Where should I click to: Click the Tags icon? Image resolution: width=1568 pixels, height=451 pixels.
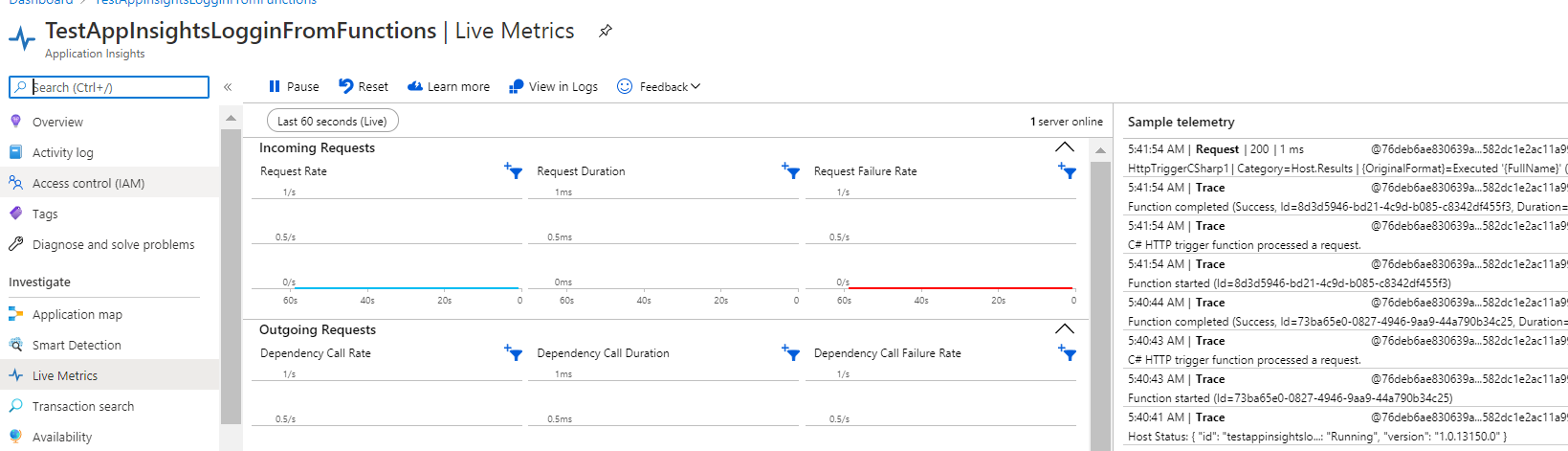click(15, 214)
